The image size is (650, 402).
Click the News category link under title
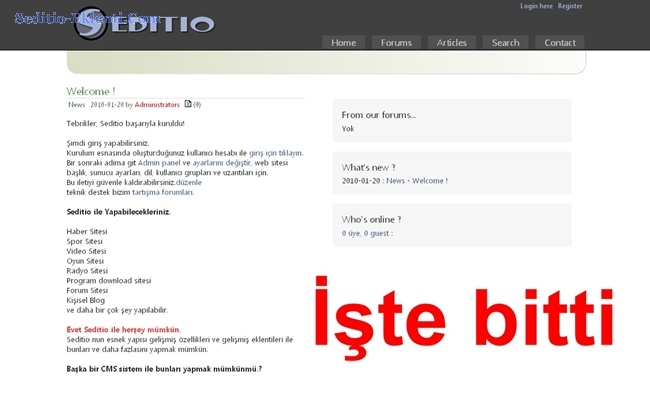pos(76,104)
